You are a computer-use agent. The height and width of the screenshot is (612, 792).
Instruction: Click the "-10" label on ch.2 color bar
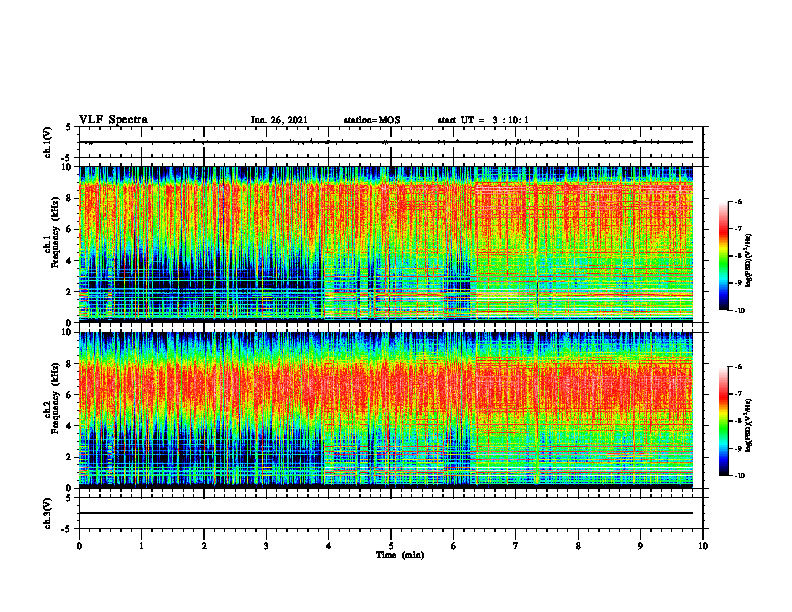[739, 476]
